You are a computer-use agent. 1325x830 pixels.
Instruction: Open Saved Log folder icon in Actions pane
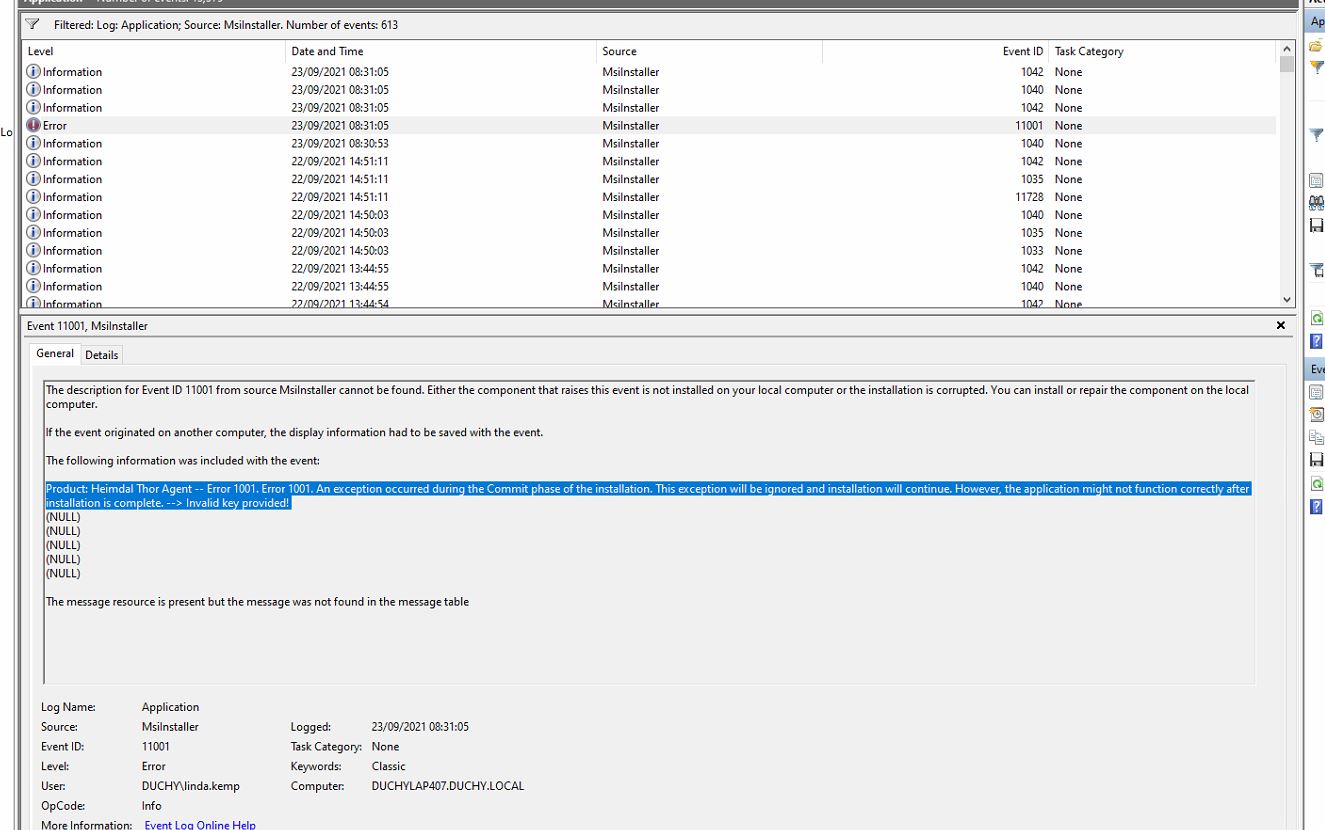coord(1316,45)
